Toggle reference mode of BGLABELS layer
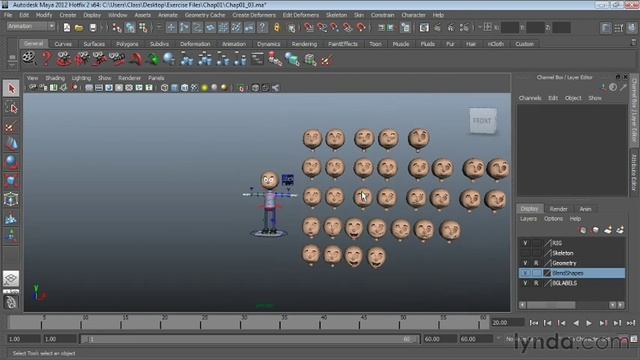640x360 pixels. tap(536, 283)
